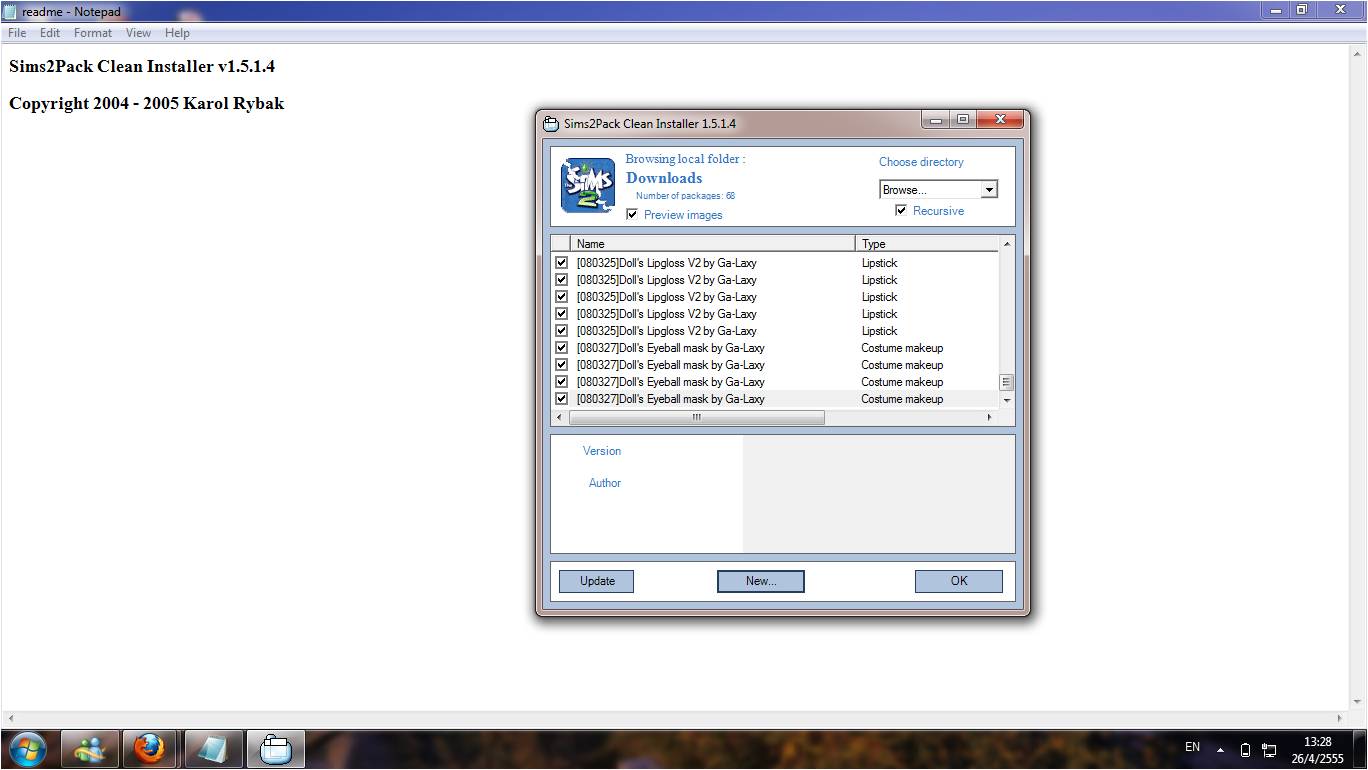This screenshot has height=770, width=1368.
Task: Toggle the Preview images checkbox
Action: point(632,214)
